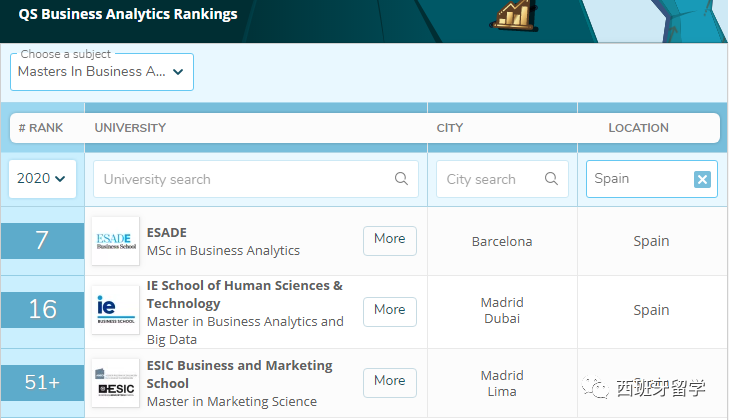Click the City search input field

[x=490, y=179]
